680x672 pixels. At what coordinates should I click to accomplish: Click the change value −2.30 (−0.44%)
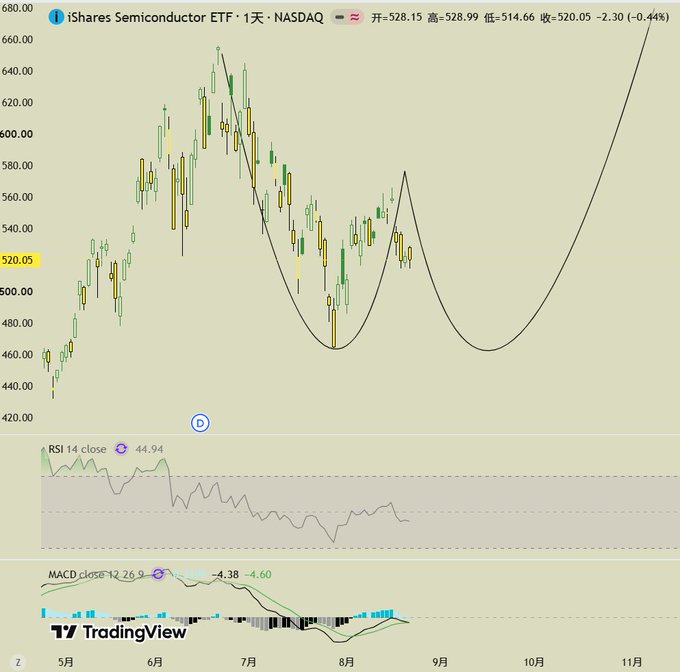[633, 17]
